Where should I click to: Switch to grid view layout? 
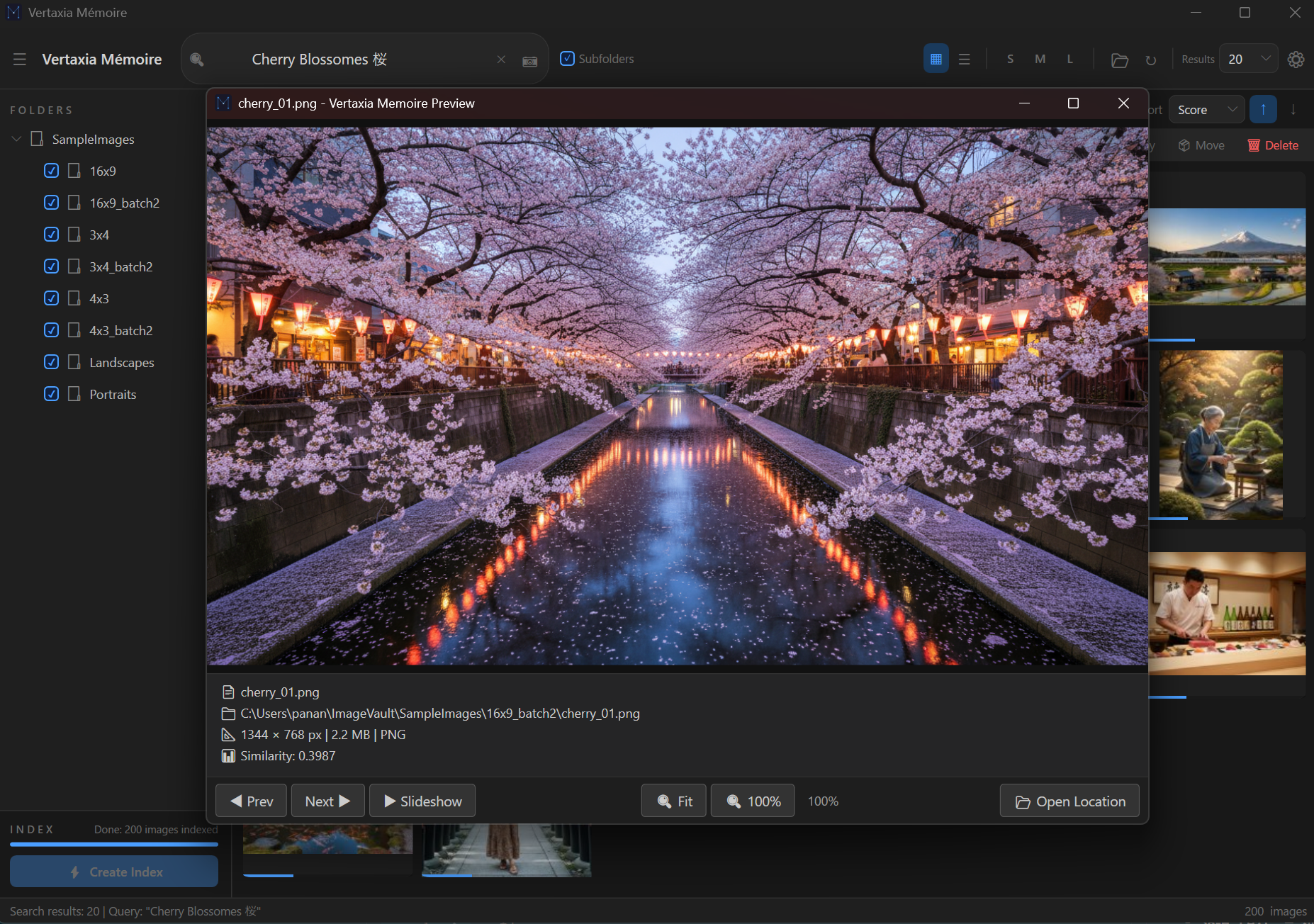click(x=936, y=60)
